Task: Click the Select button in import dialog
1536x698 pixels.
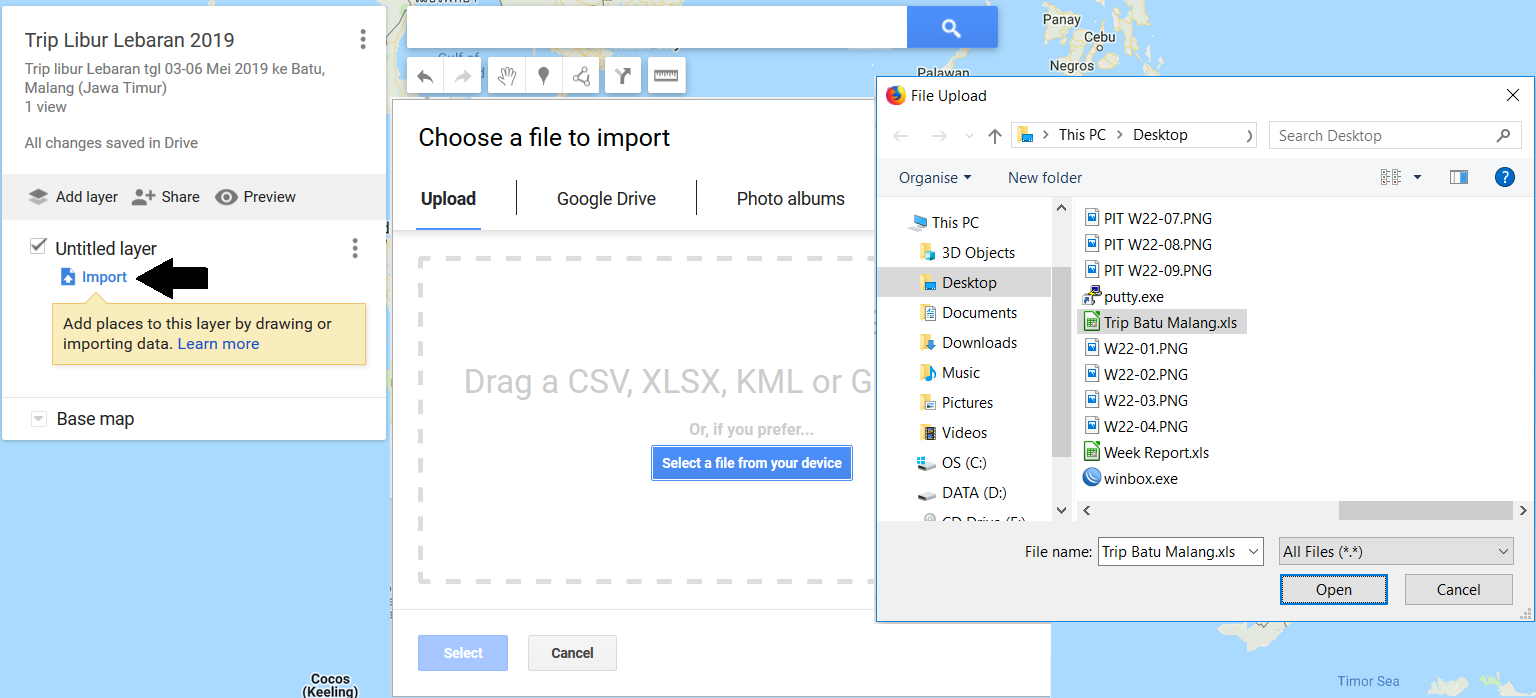Action: pyautogui.click(x=463, y=653)
